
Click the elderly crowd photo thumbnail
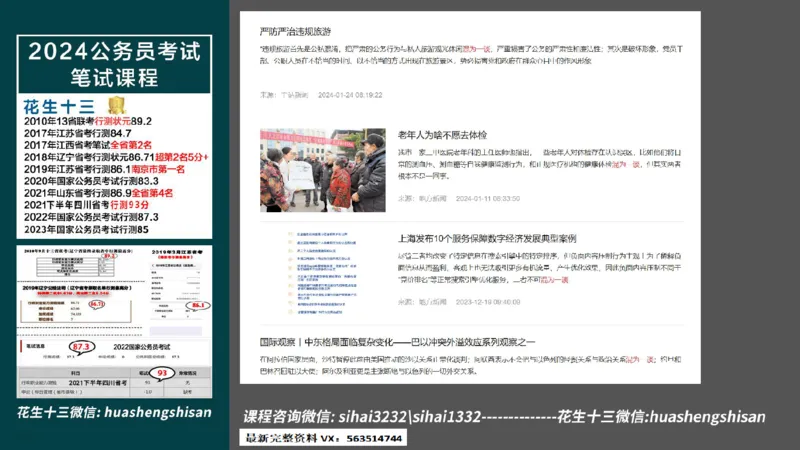pyautogui.click(x=322, y=170)
